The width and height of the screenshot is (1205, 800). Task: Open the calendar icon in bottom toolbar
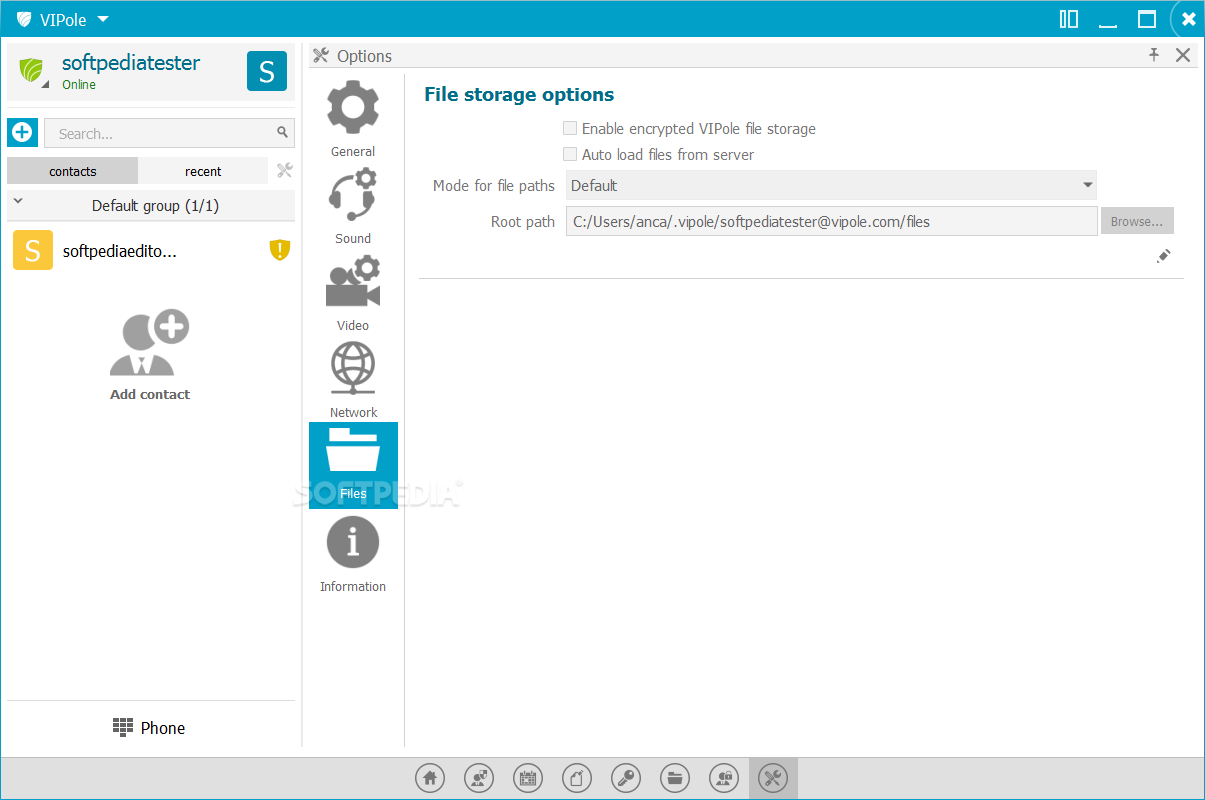(x=528, y=778)
